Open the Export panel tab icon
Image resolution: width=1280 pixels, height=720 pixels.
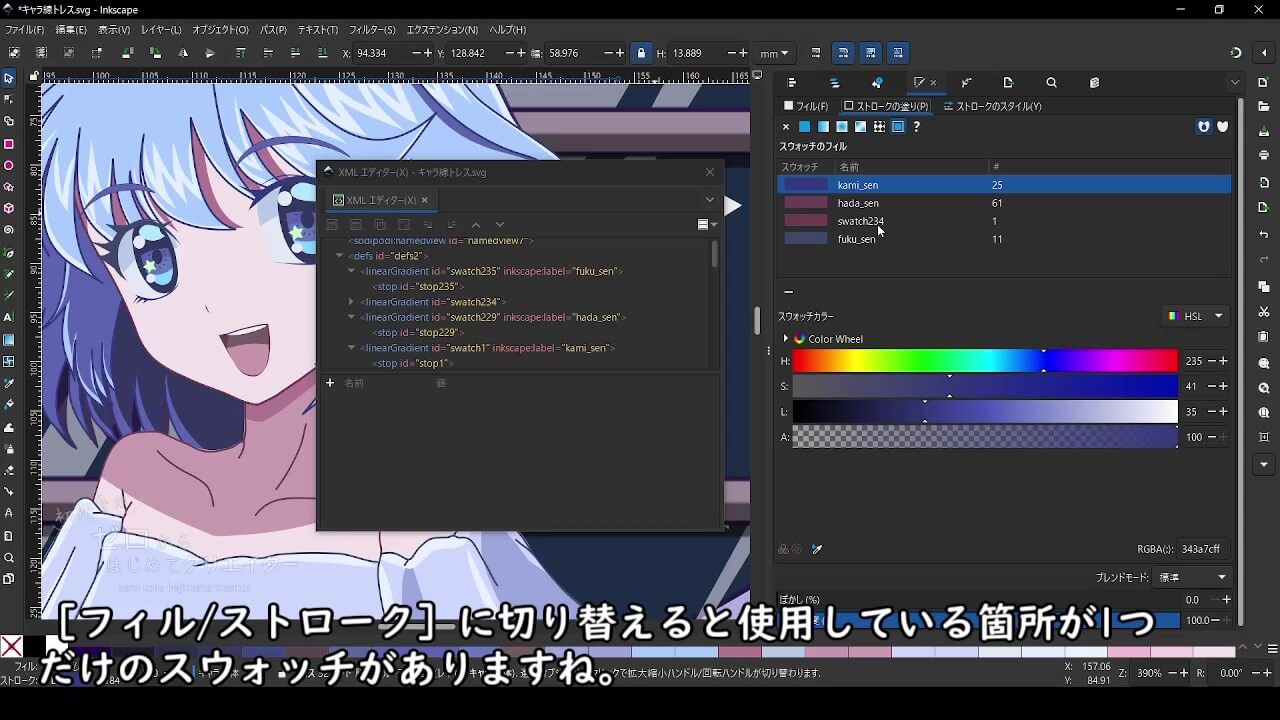[x=1008, y=83]
